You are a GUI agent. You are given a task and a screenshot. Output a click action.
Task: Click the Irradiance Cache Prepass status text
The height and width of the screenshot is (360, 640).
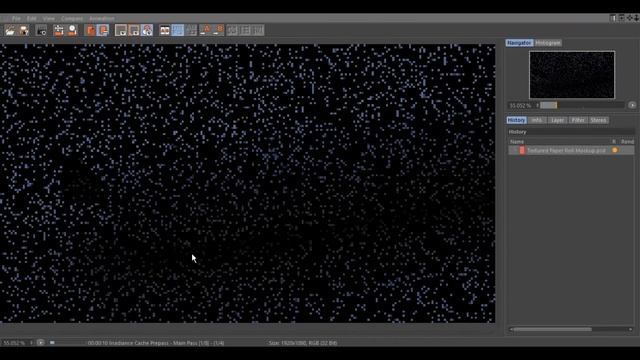(x=156, y=343)
